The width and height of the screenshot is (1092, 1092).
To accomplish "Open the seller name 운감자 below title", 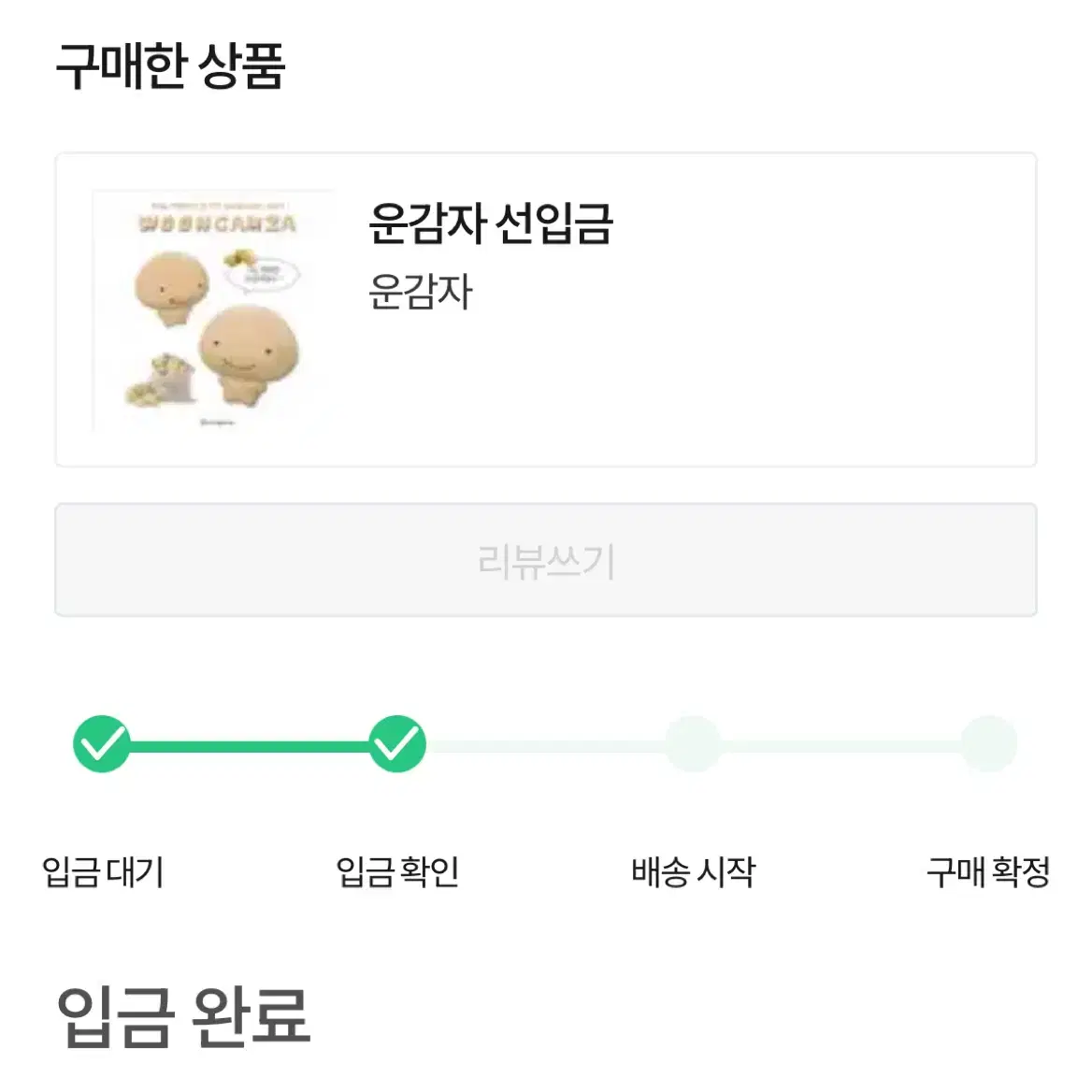I will tap(421, 291).
